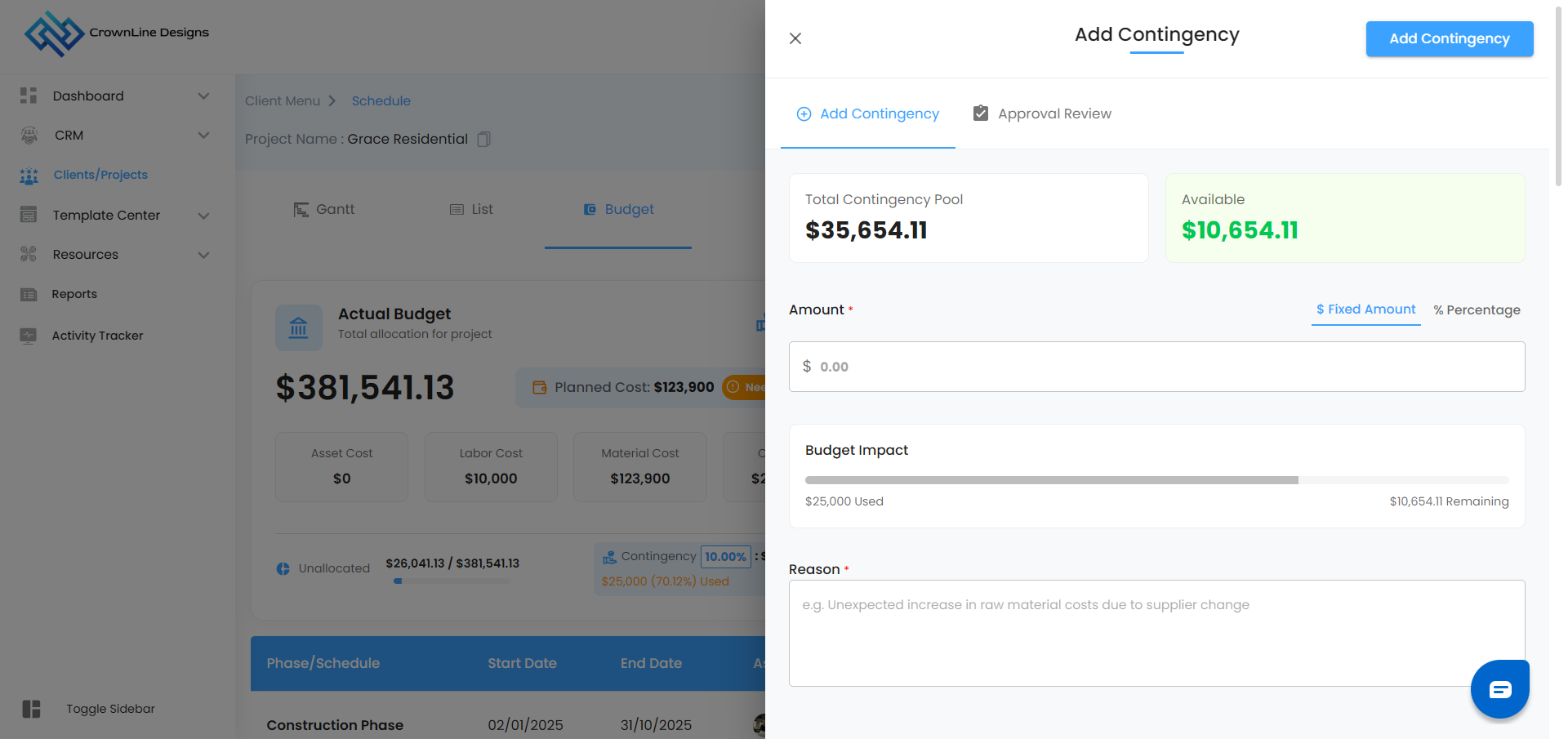The height and width of the screenshot is (739, 1568).
Task: Select Percentage amount mode
Action: point(1477,310)
